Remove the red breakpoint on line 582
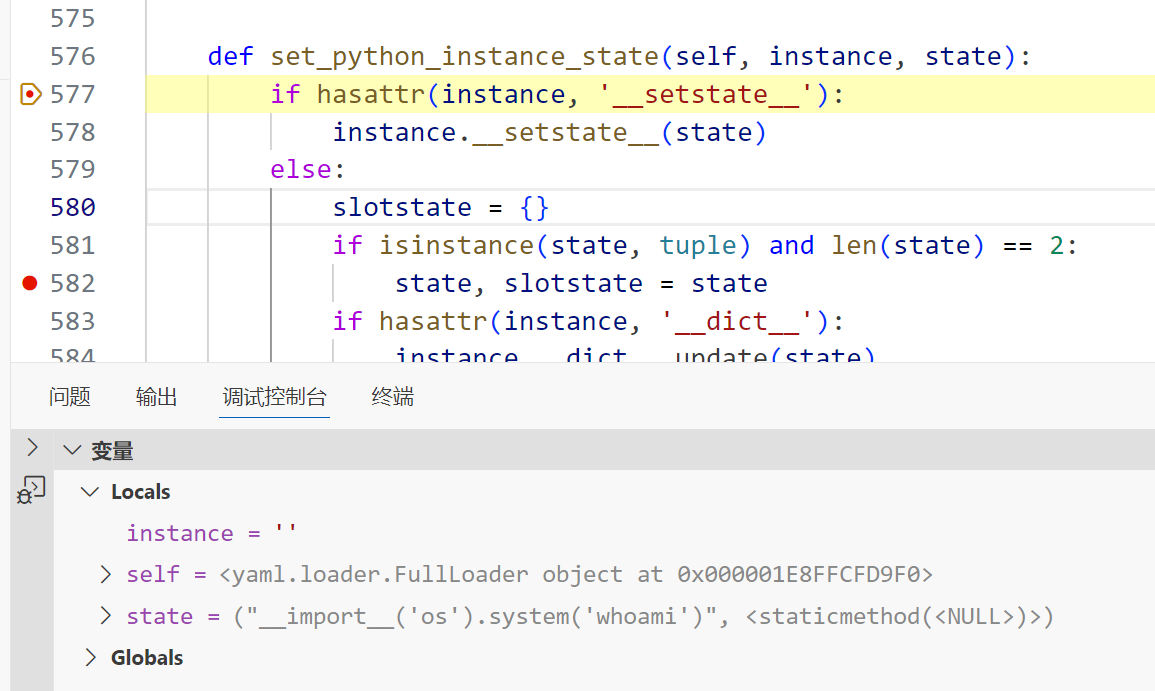This screenshot has height=691, width=1155. (30, 283)
